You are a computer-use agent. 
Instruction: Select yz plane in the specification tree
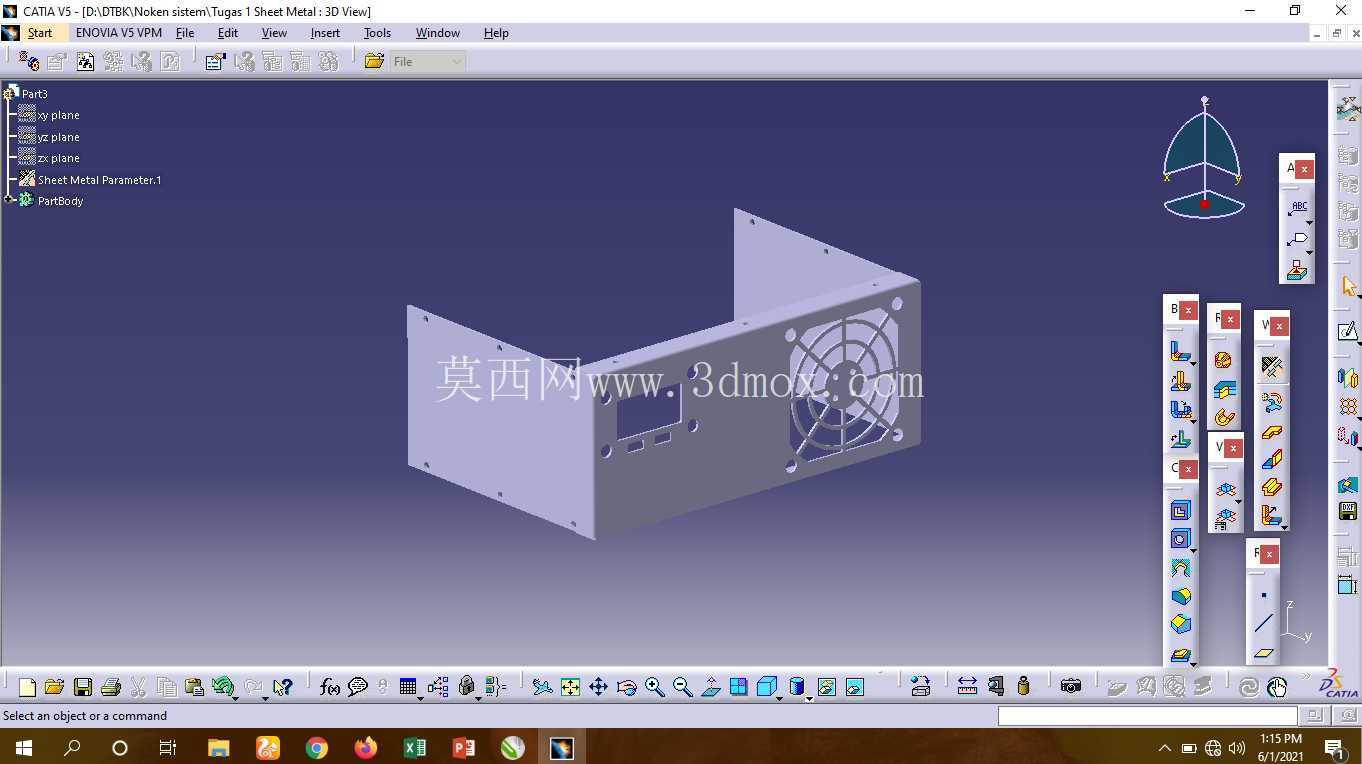pos(58,137)
